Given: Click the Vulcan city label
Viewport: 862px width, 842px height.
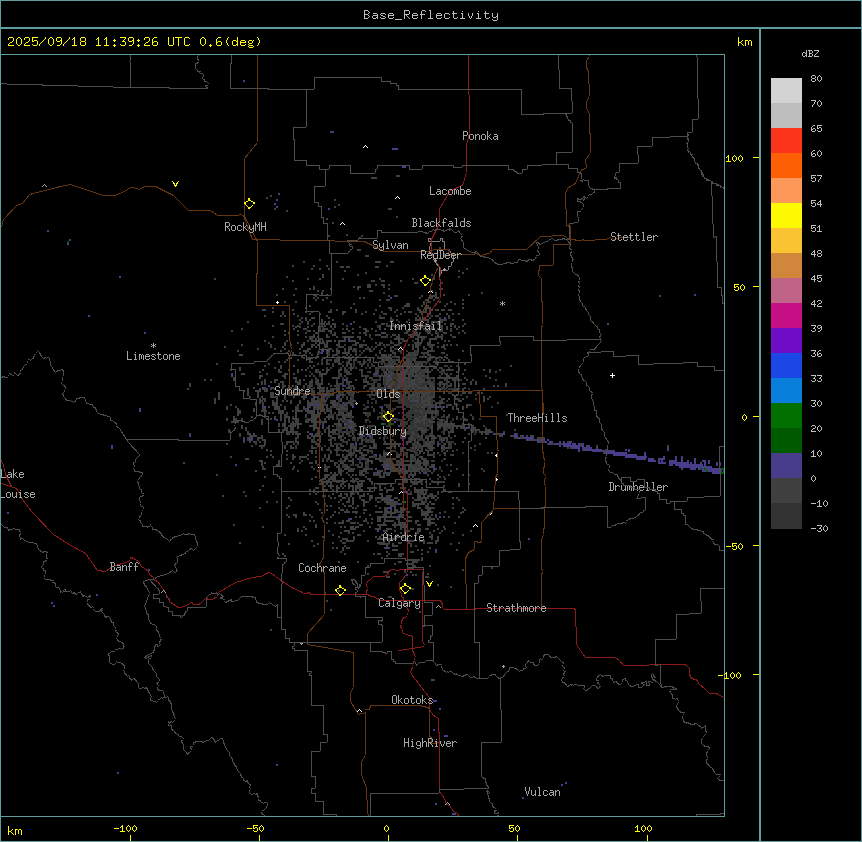Looking at the screenshot, I should (x=542, y=792).
